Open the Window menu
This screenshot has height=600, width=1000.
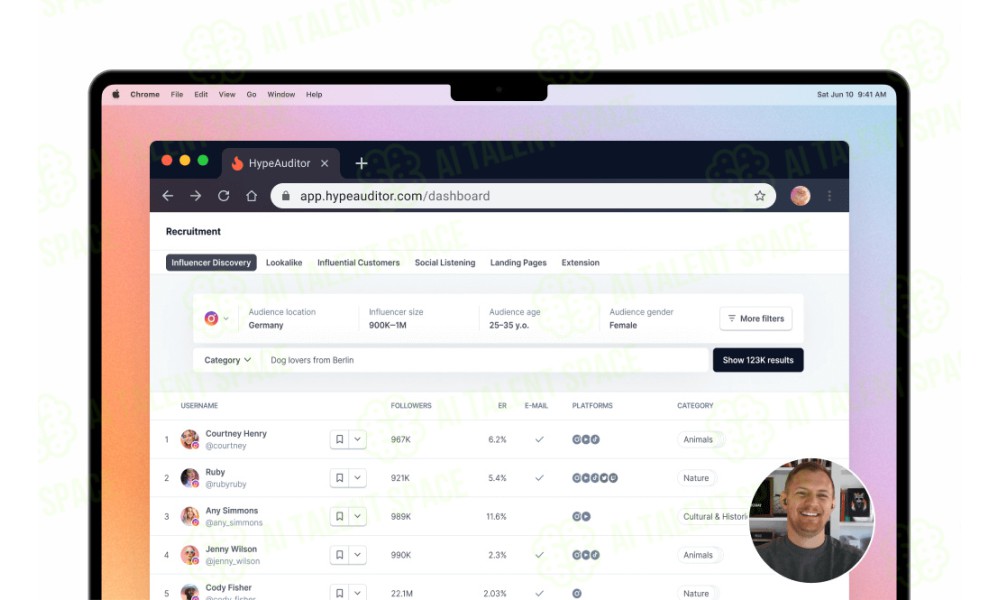click(x=281, y=94)
